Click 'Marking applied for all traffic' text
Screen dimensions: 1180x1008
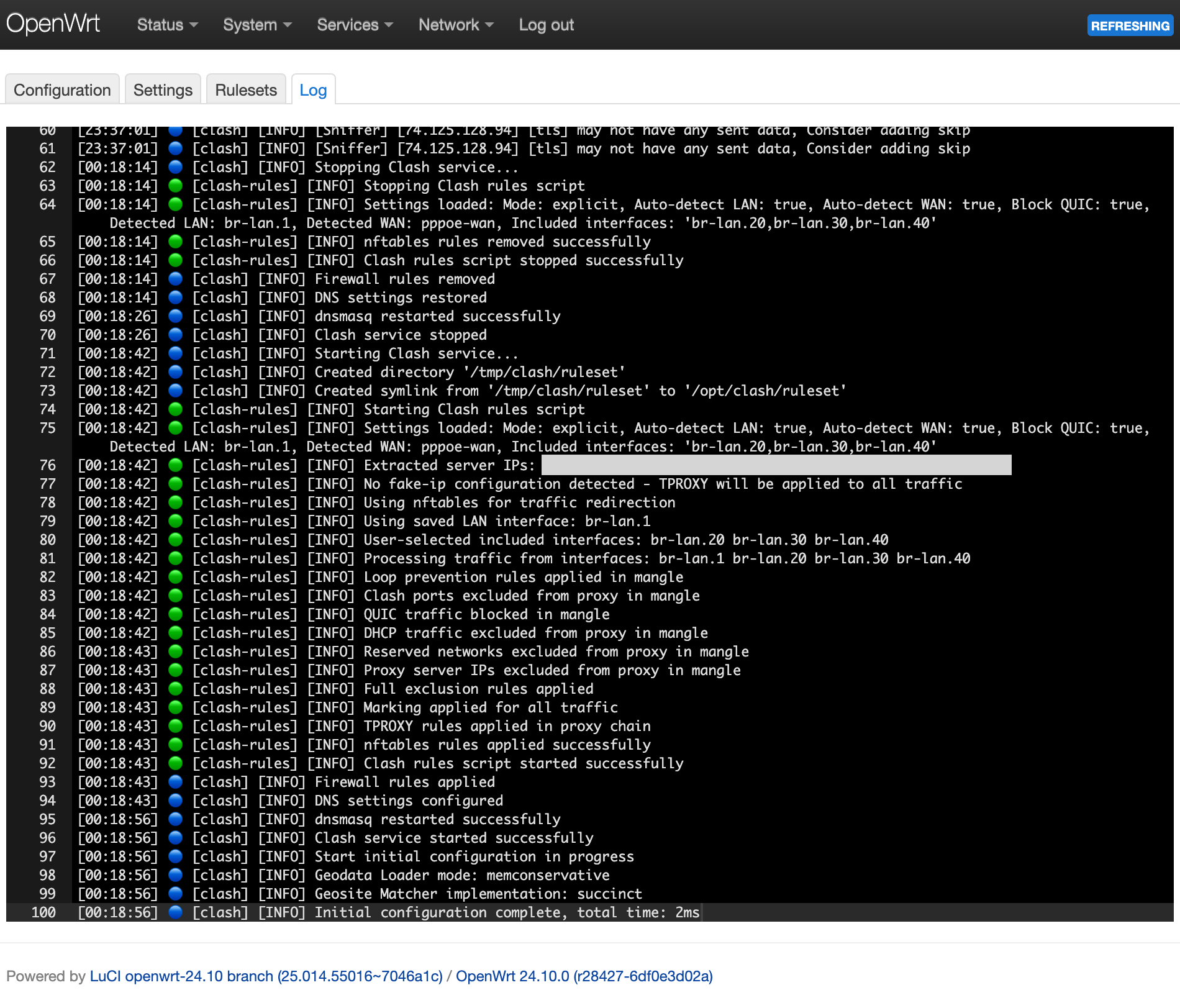click(491, 707)
